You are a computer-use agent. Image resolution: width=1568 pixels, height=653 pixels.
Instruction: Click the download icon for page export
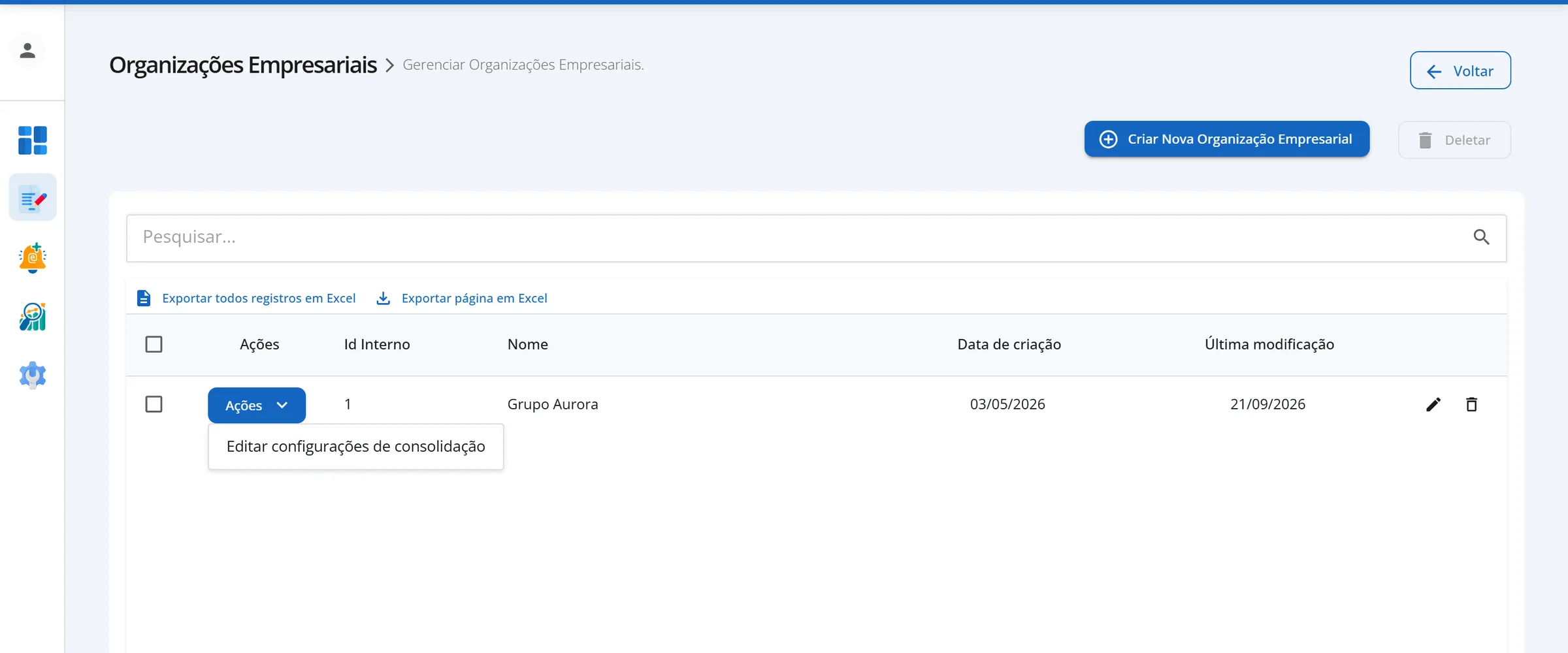coord(384,298)
